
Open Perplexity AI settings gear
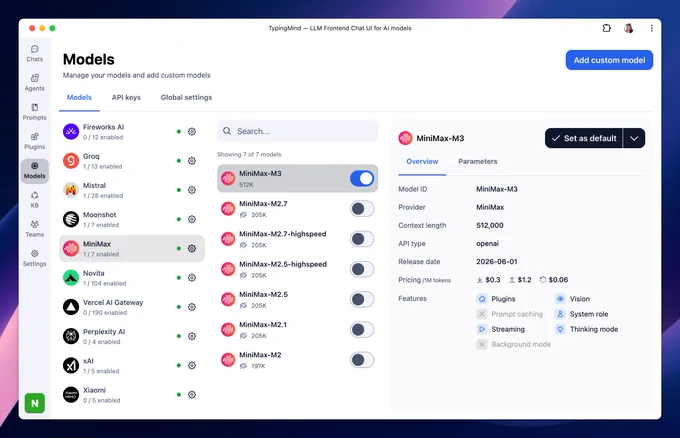(192, 336)
